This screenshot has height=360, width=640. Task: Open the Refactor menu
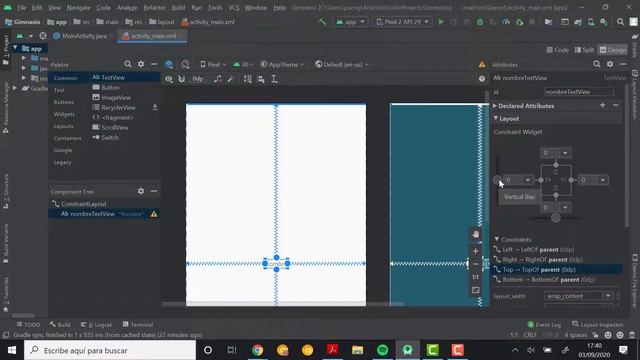(154, 8)
